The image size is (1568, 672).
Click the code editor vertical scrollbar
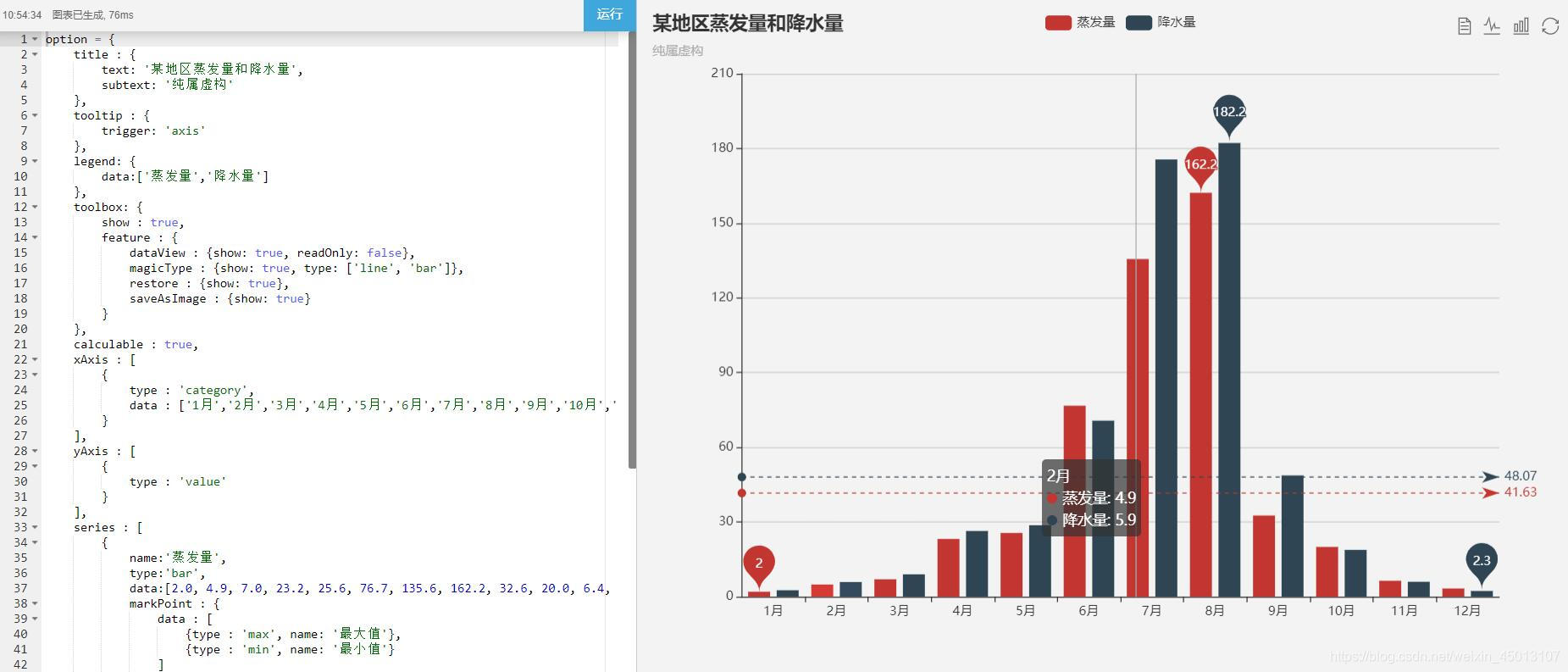click(x=632, y=250)
